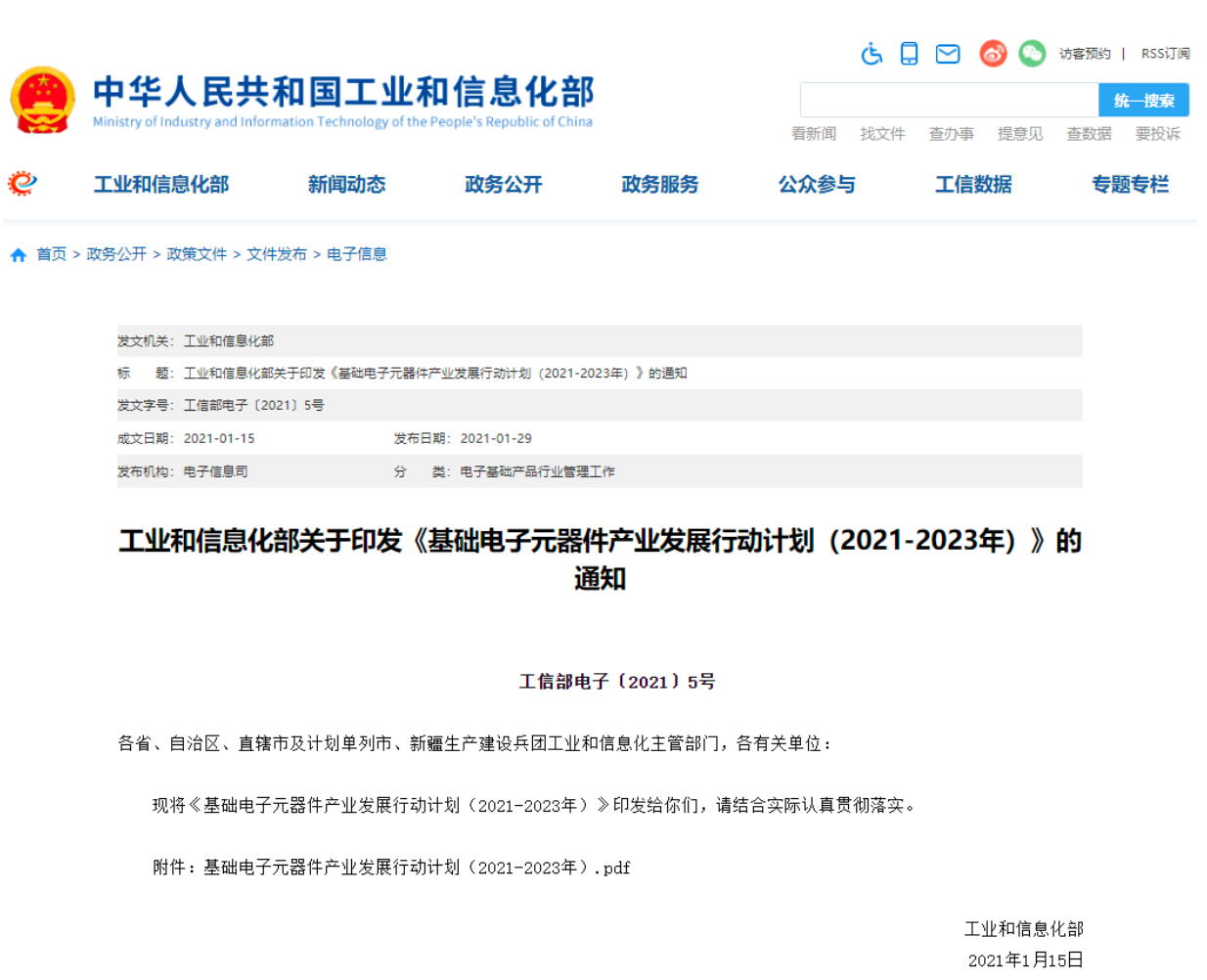The image size is (1207, 980).
Task: Click the signature 工业和信息化部 above the date
Action: click(x=1024, y=929)
